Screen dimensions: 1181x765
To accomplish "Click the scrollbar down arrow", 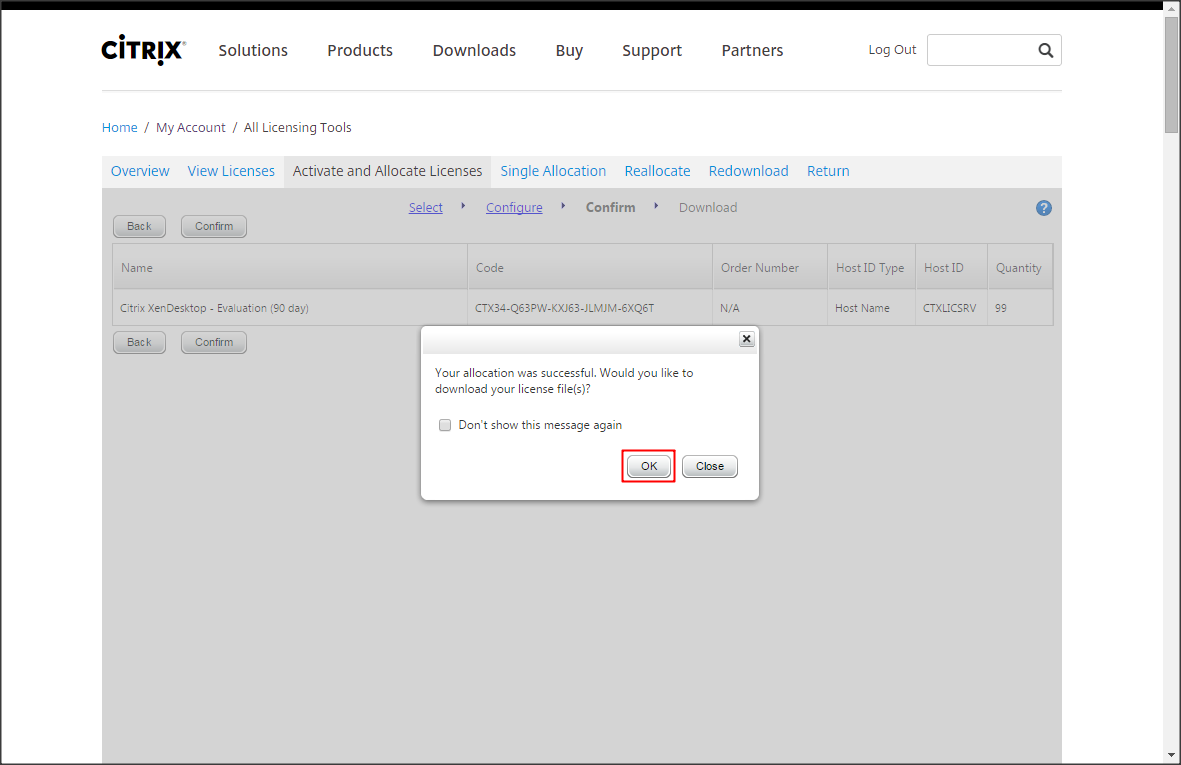I will tap(1172, 755).
